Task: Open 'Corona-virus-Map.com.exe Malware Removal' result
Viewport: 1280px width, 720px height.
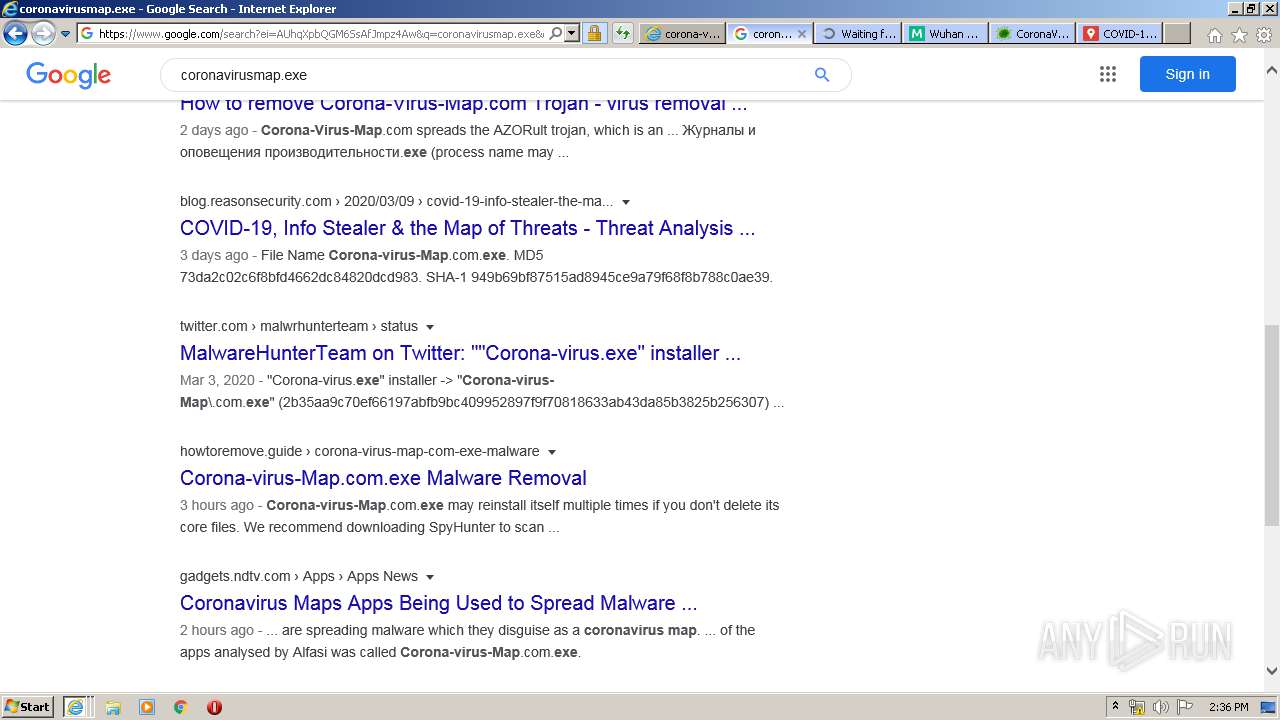Action: tap(383, 478)
